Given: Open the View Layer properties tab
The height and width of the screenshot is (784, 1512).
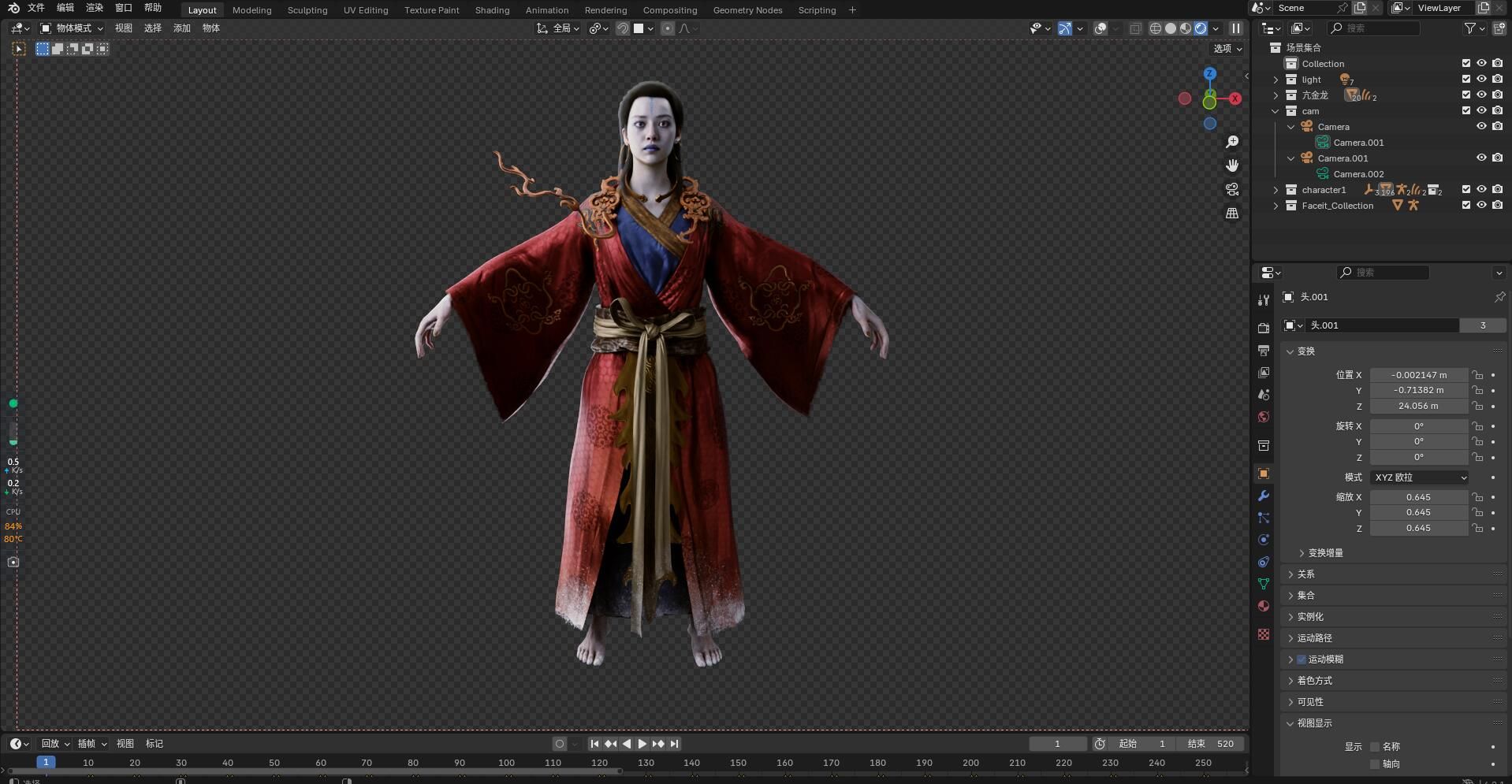Looking at the screenshot, I should 1264,372.
